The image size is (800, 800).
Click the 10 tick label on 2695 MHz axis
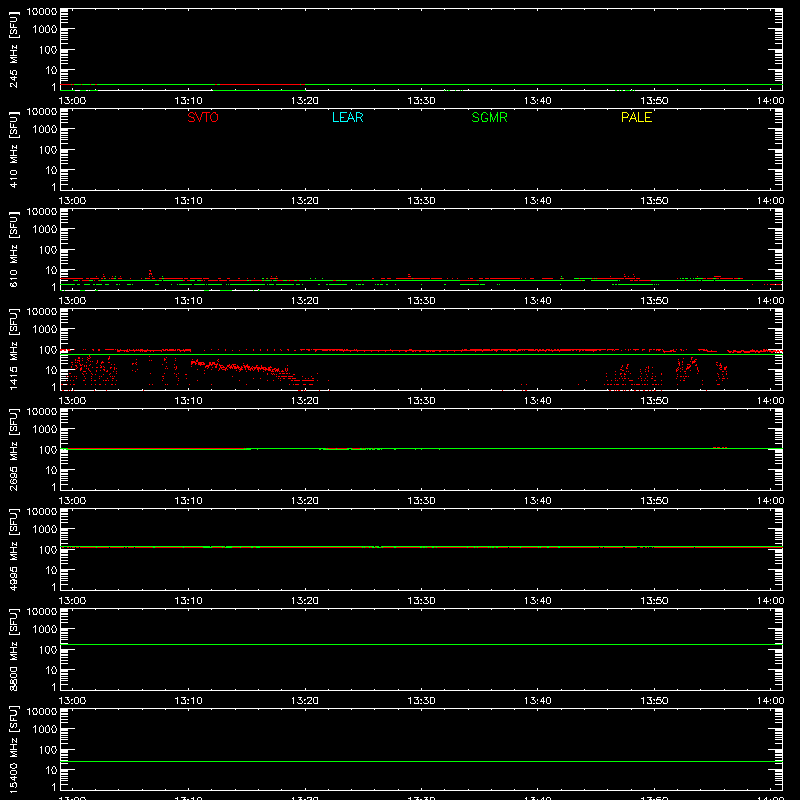click(x=51, y=470)
